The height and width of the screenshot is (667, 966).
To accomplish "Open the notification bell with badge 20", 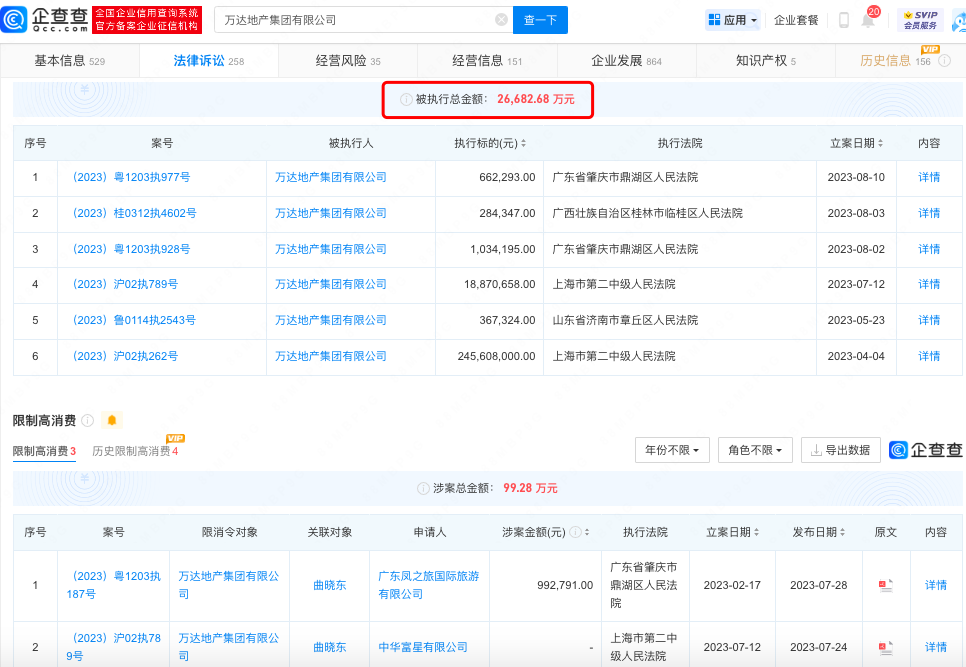I will 868,20.
